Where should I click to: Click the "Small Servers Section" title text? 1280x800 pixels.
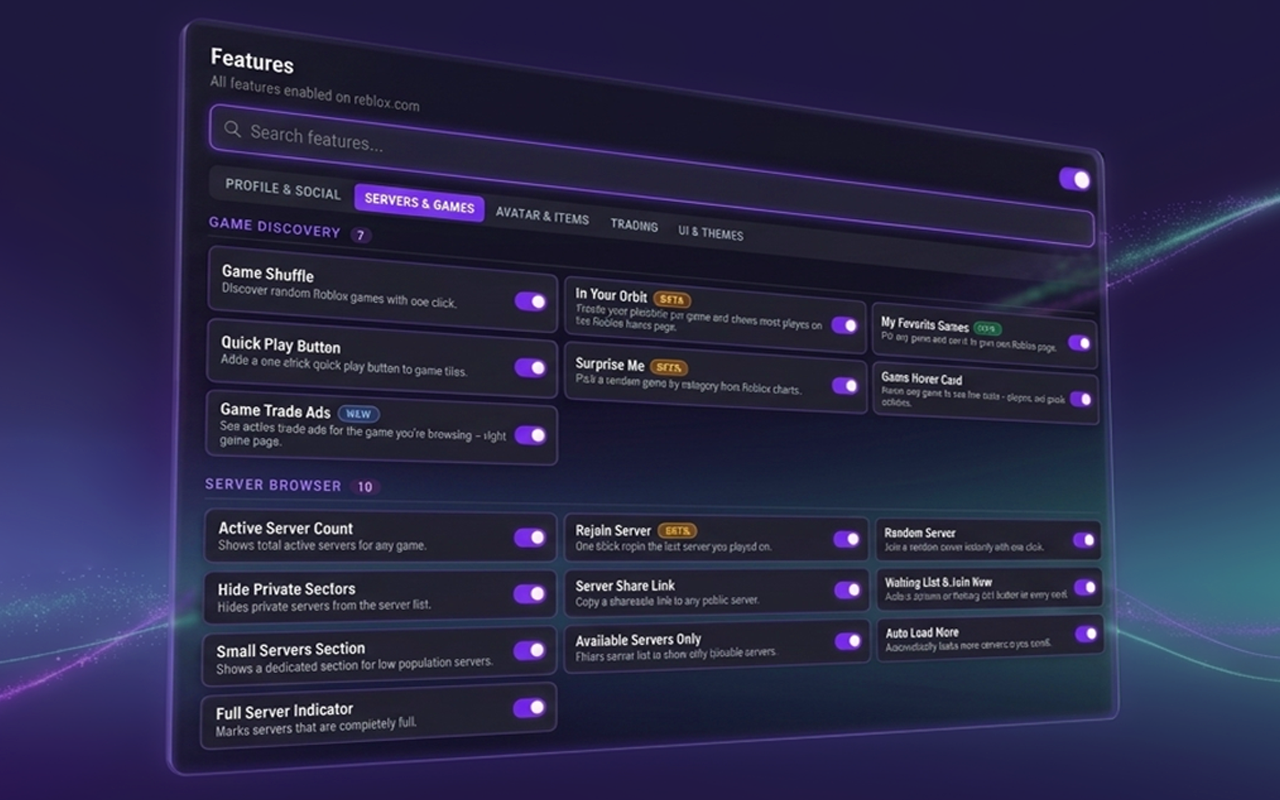[291, 650]
